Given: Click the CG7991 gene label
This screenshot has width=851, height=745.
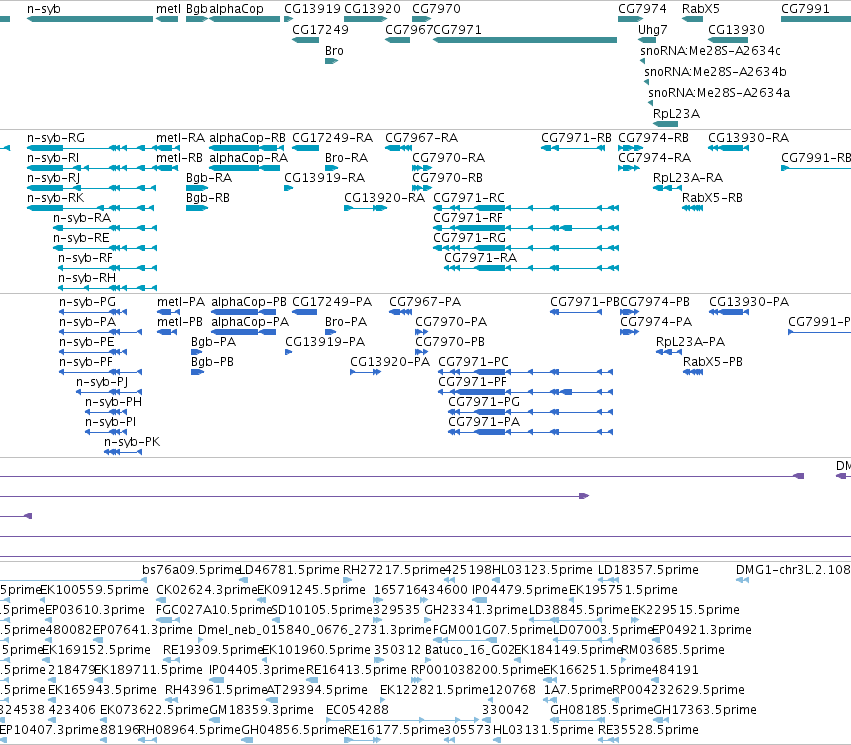Looking at the screenshot, I should click(x=805, y=9).
